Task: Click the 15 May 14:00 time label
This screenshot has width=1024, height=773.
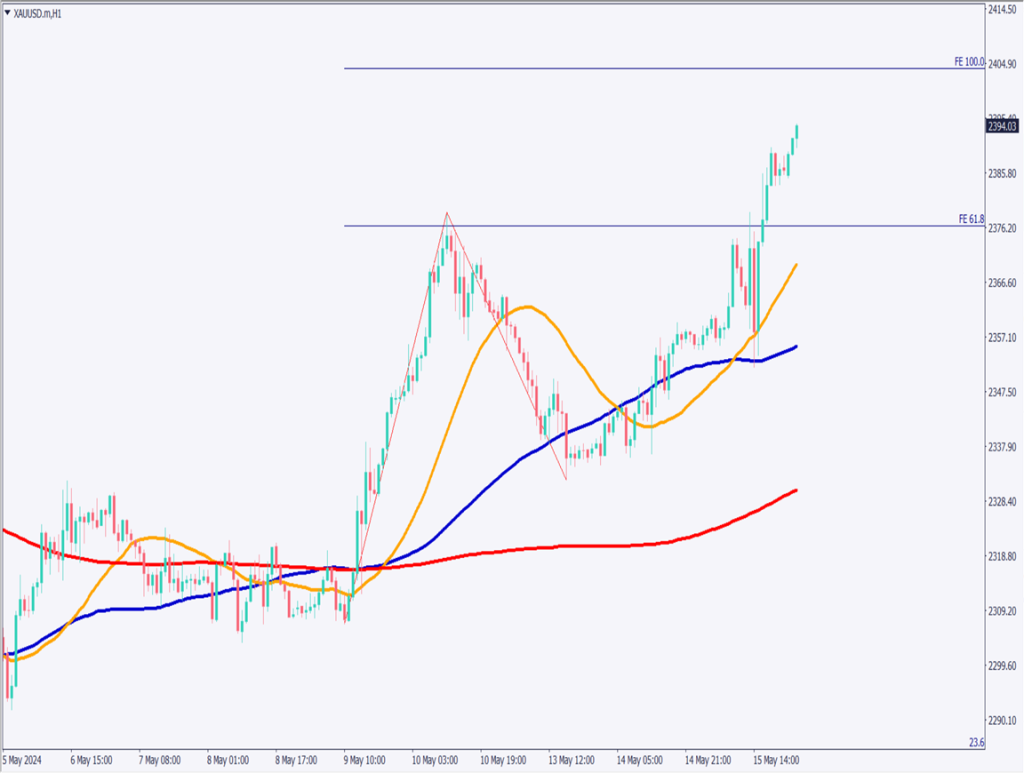Action: click(x=776, y=758)
